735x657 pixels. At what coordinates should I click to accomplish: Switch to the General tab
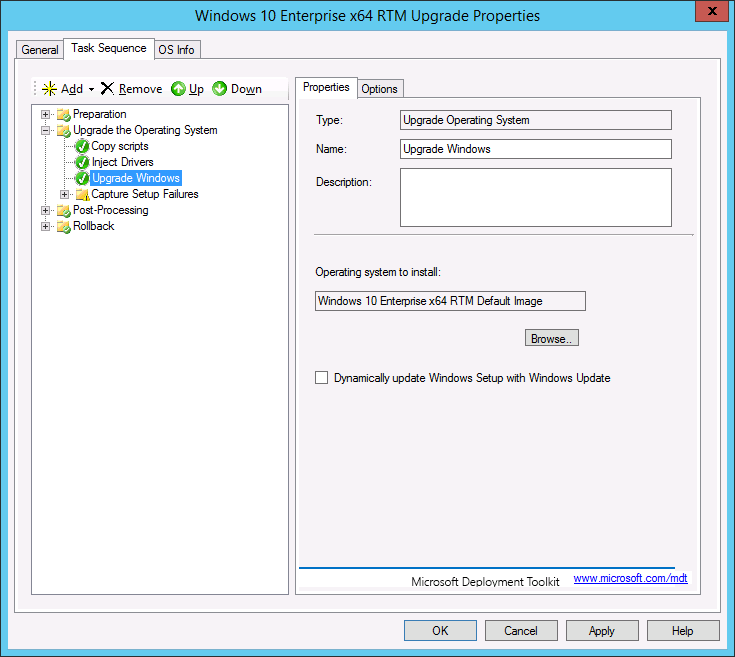(x=40, y=50)
